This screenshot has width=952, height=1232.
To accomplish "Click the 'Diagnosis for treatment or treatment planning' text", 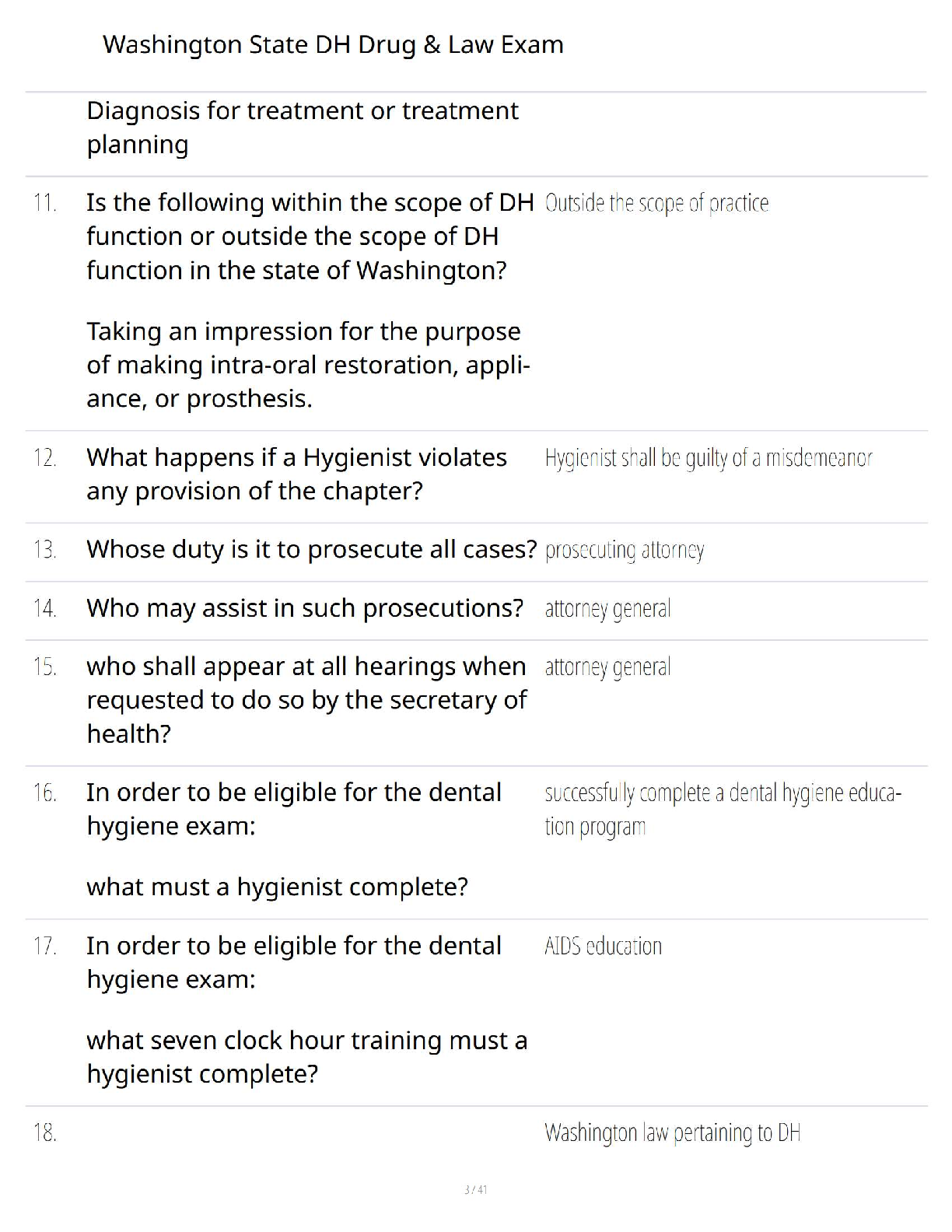I will [302, 128].
